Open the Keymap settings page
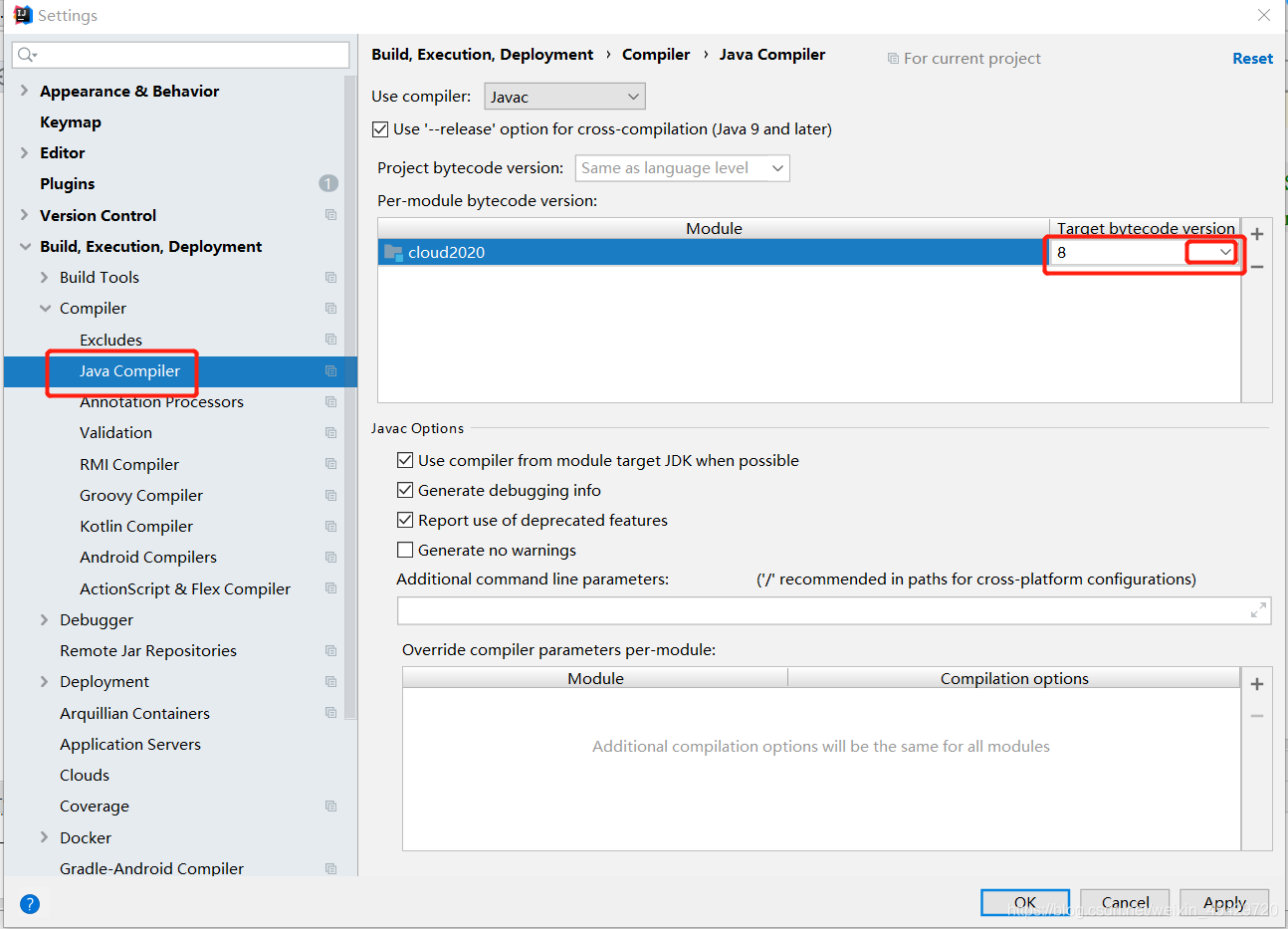The image size is (1288, 929). tap(71, 121)
